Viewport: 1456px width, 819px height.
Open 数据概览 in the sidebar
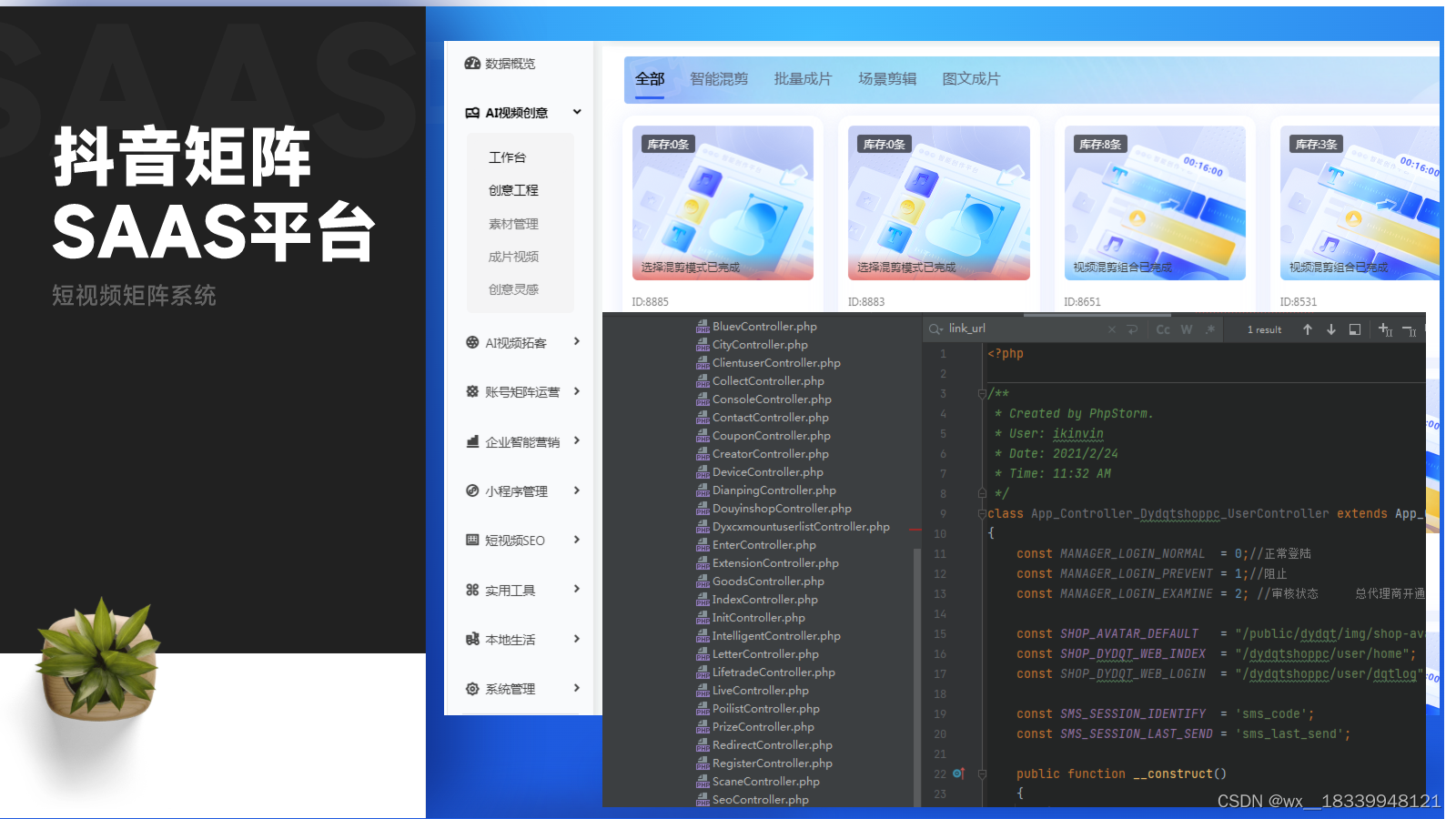click(510, 64)
